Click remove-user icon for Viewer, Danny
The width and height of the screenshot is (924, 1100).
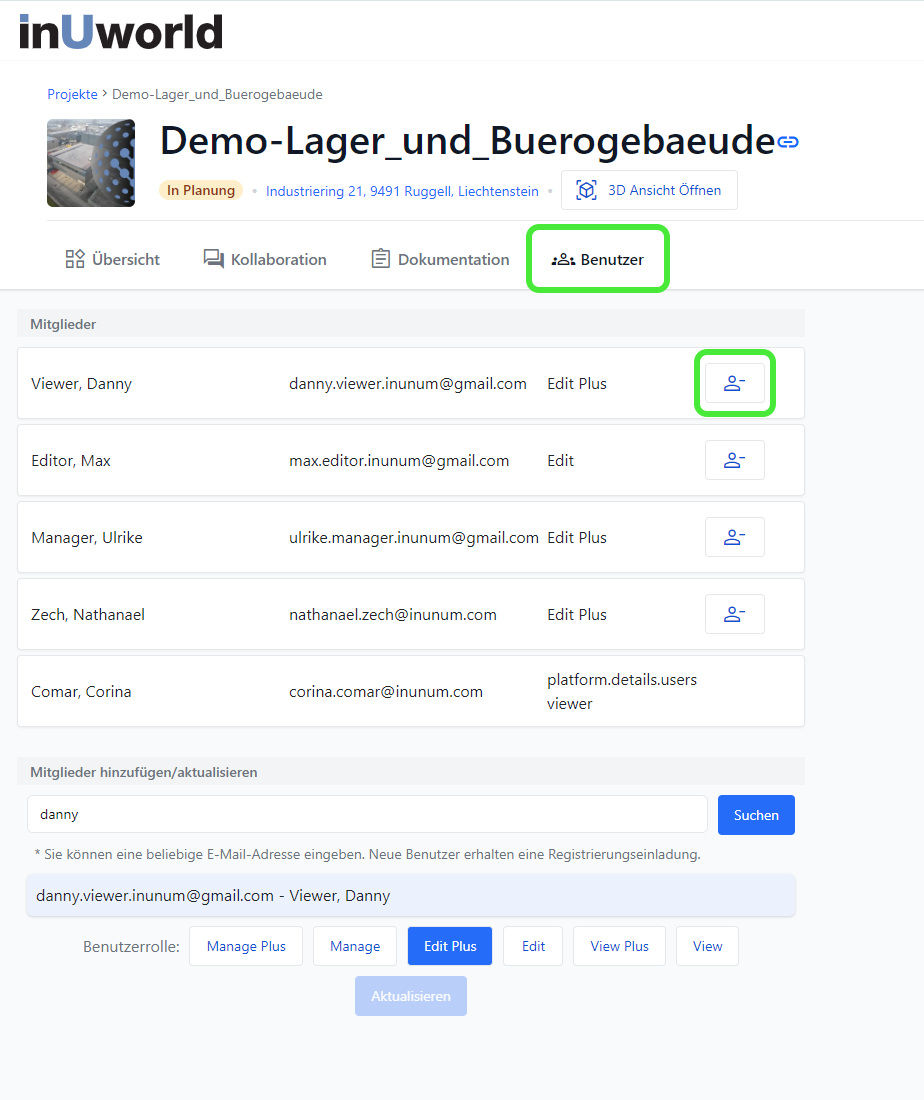pos(734,383)
